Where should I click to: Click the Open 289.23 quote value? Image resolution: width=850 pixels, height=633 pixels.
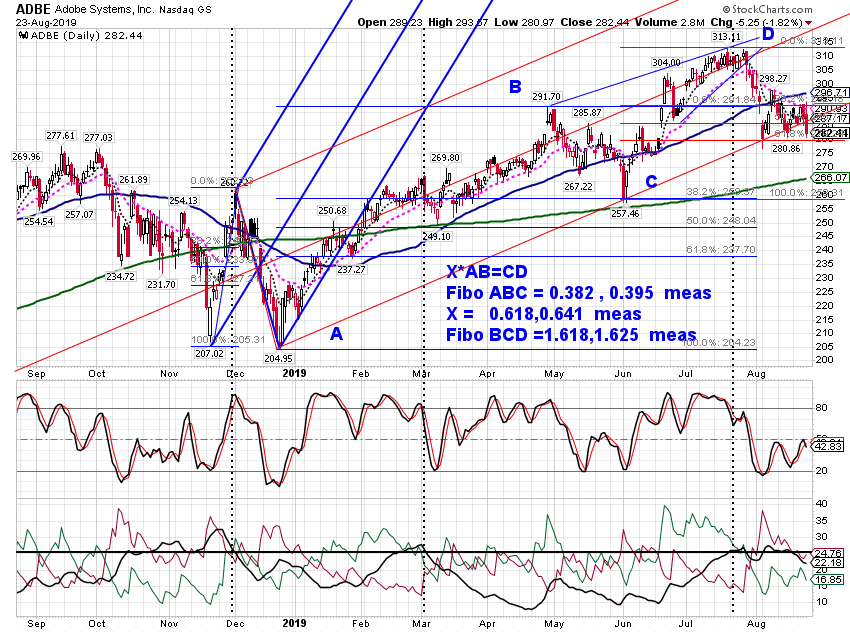pyautogui.click(x=390, y=22)
